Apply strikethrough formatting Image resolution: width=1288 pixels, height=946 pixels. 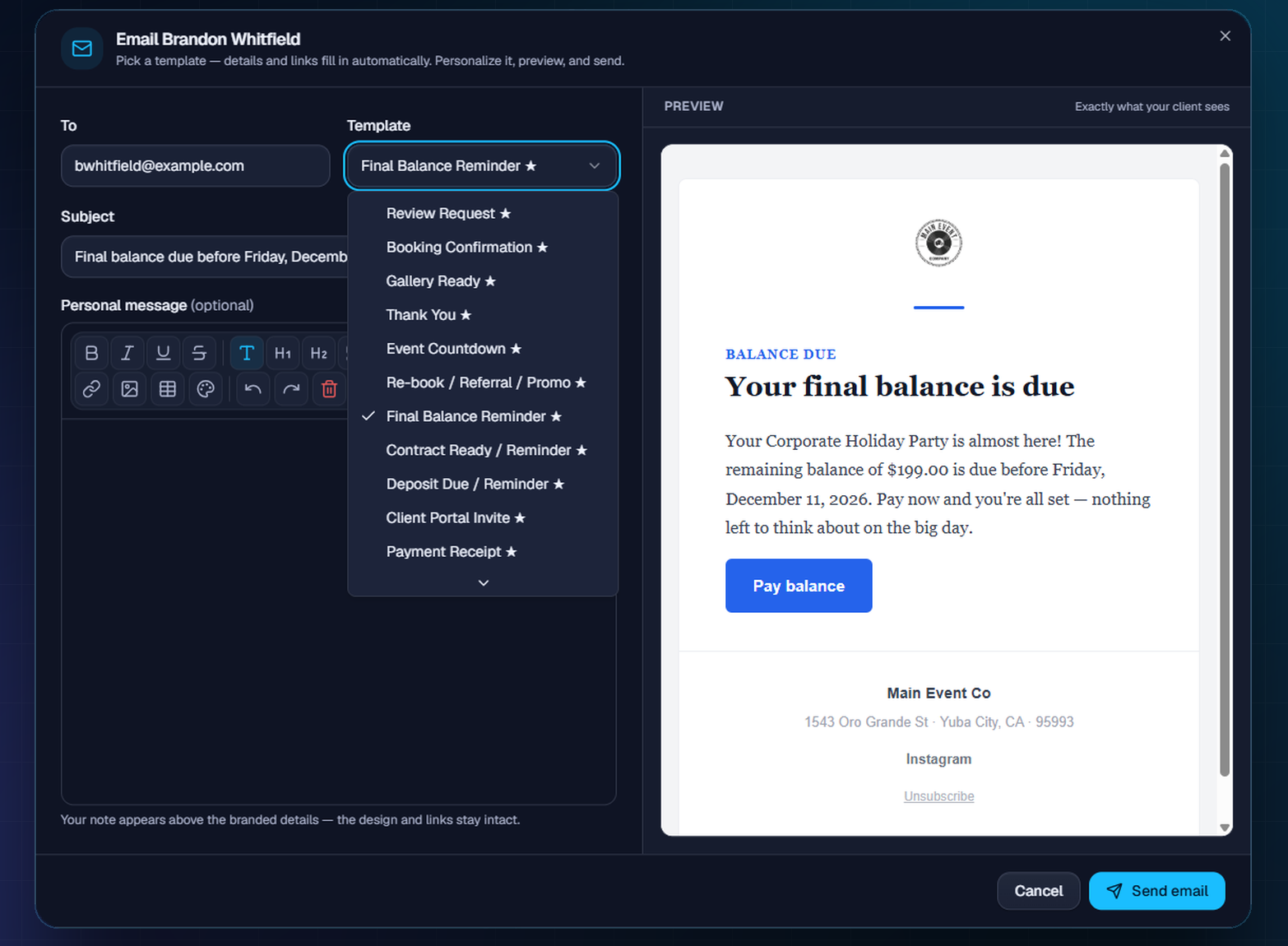coord(199,353)
